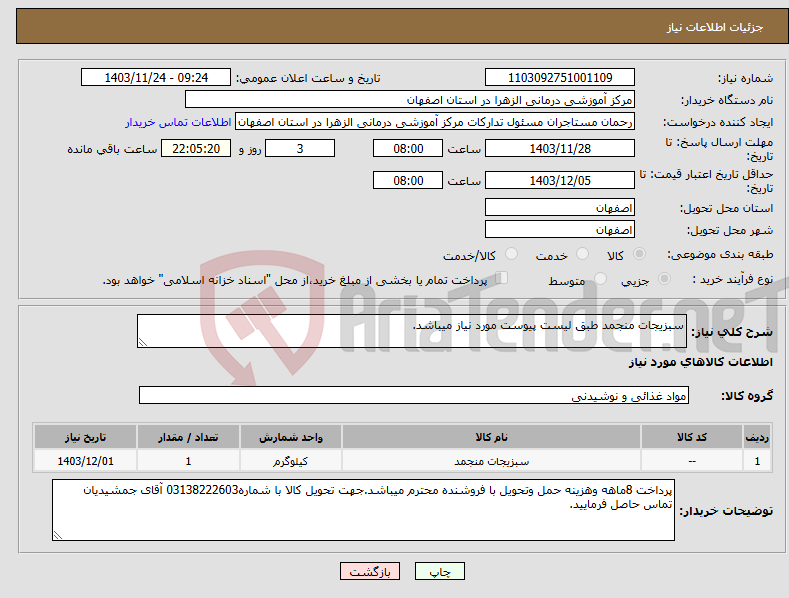Click the ردیف column header
This screenshot has height=598, width=789.
(757, 437)
